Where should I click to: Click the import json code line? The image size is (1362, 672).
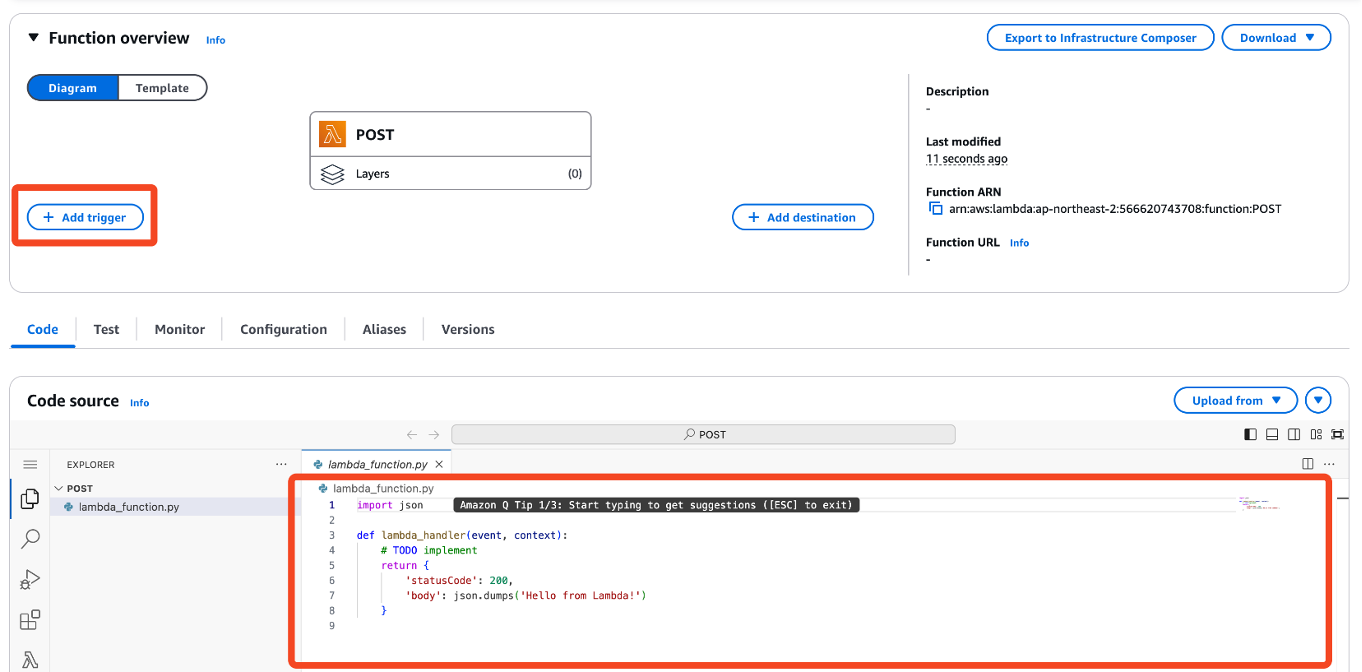(390, 505)
